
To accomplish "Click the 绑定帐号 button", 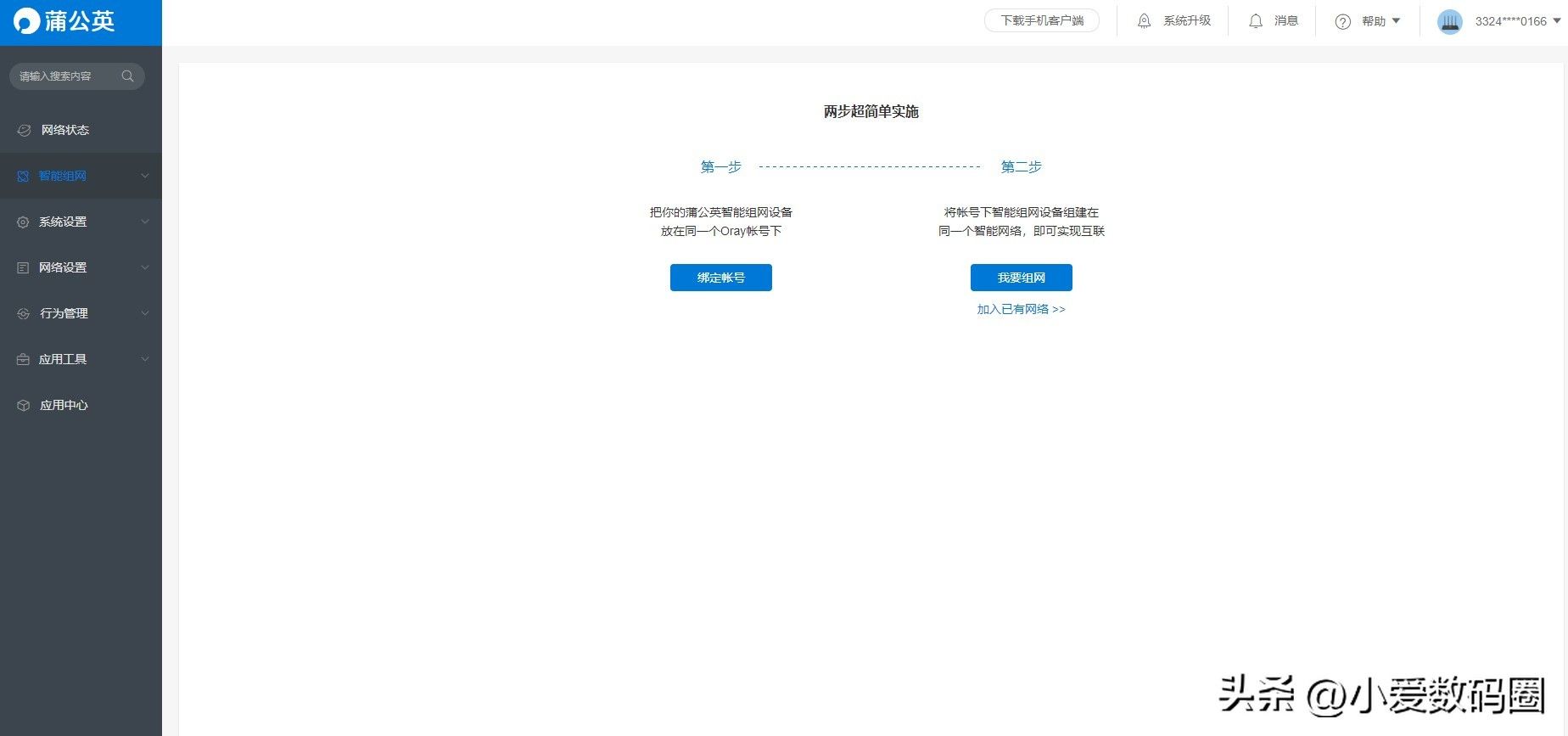I will 721,278.
